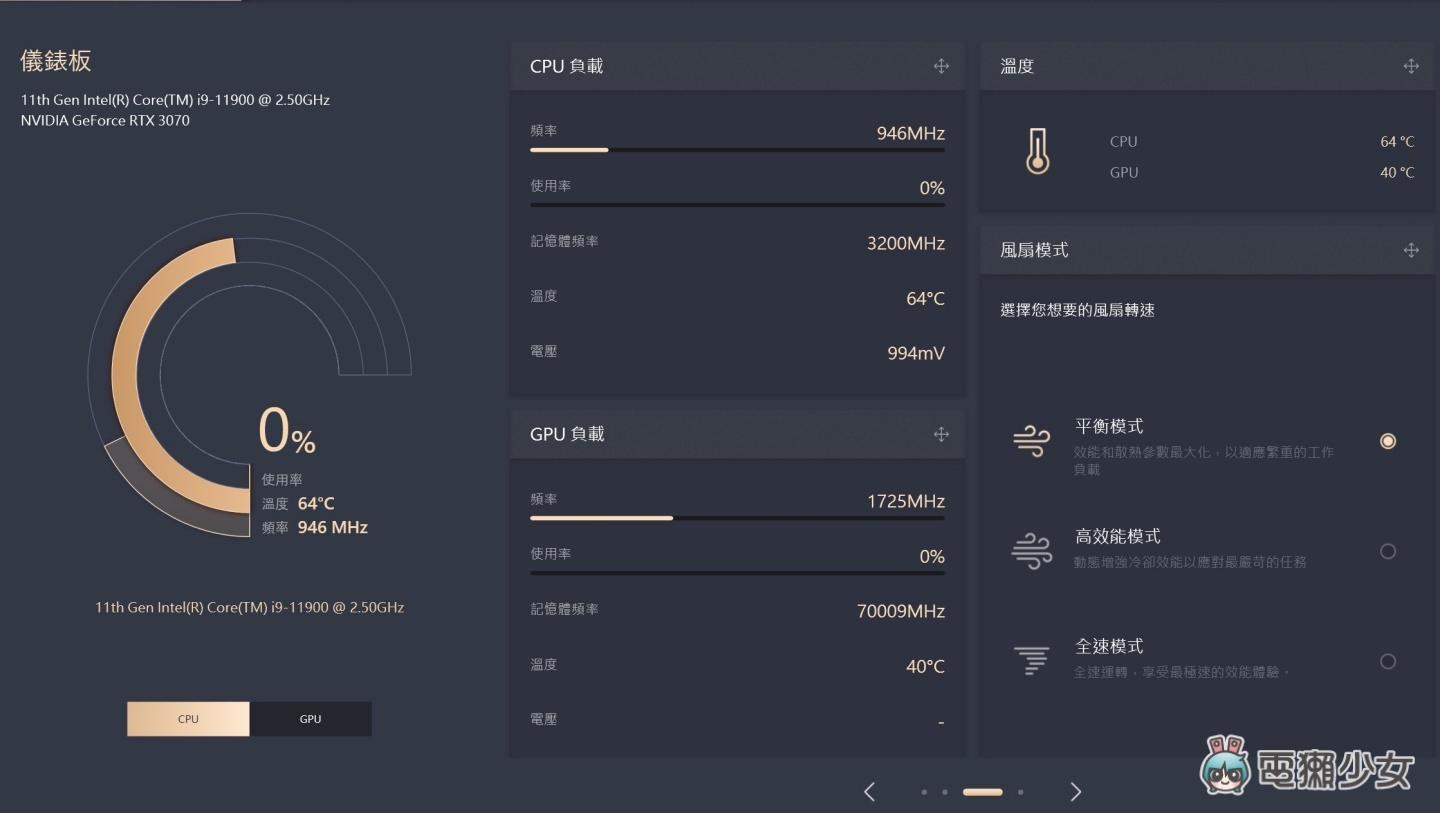The width and height of the screenshot is (1440, 813).
Task: Go to previous page with left arrow
Action: click(x=868, y=791)
